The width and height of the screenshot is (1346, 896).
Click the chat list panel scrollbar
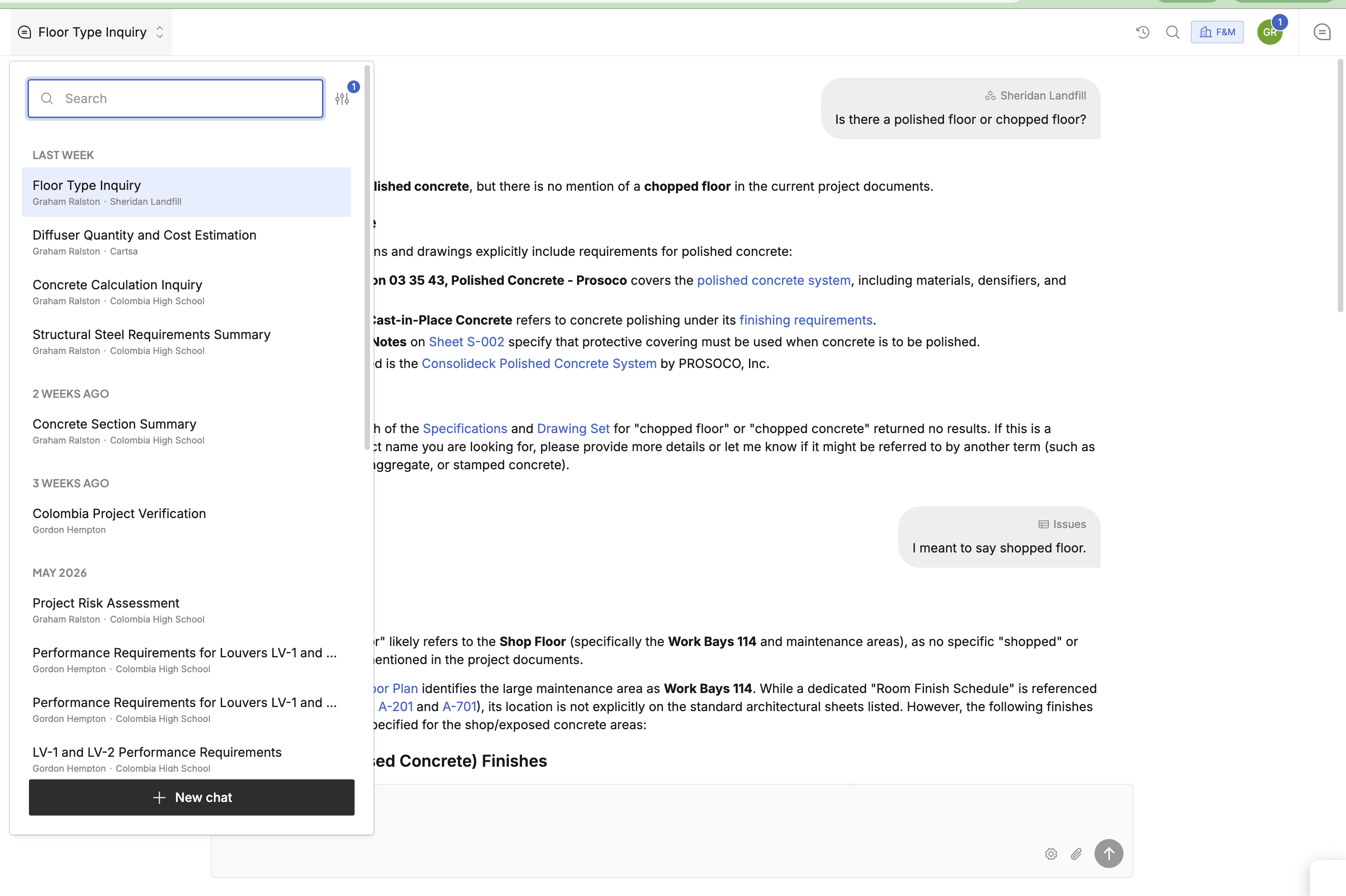coord(367,257)
